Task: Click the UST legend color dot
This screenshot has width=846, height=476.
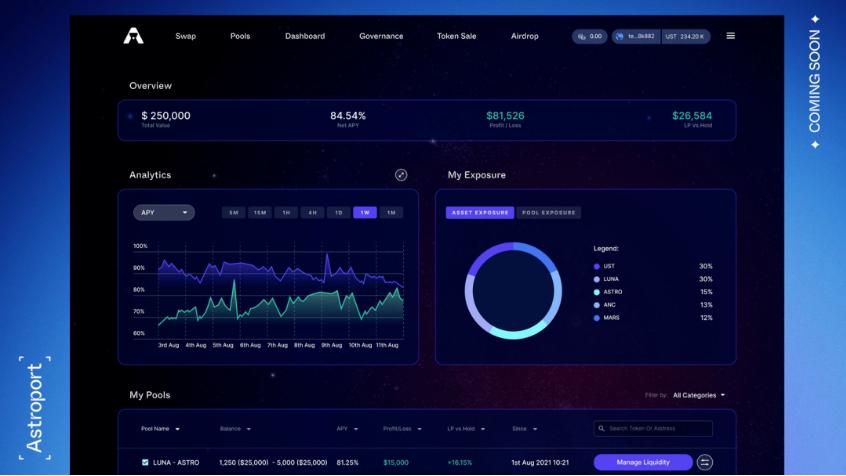Action: 597,266
